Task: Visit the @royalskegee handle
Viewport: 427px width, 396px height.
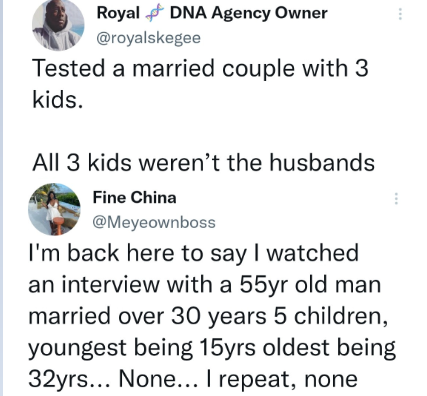Action: click(x=149, y=38)
